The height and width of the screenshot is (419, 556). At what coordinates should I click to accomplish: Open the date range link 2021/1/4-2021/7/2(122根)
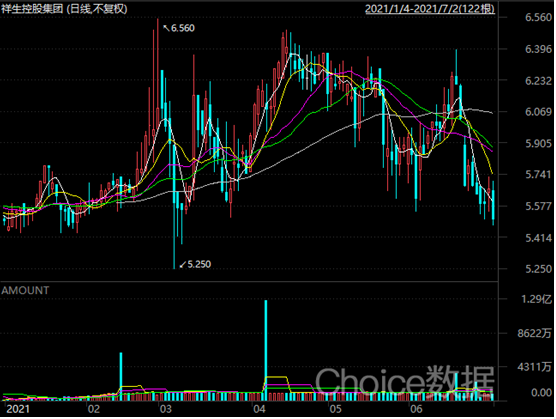430,9
